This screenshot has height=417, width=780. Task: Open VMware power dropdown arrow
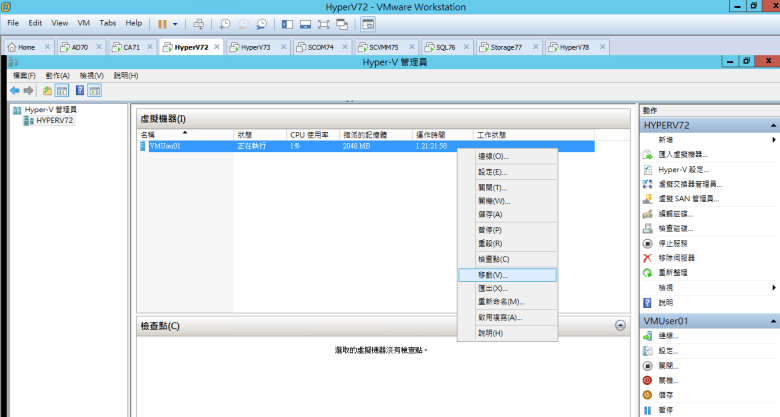(x=176, y=22)
